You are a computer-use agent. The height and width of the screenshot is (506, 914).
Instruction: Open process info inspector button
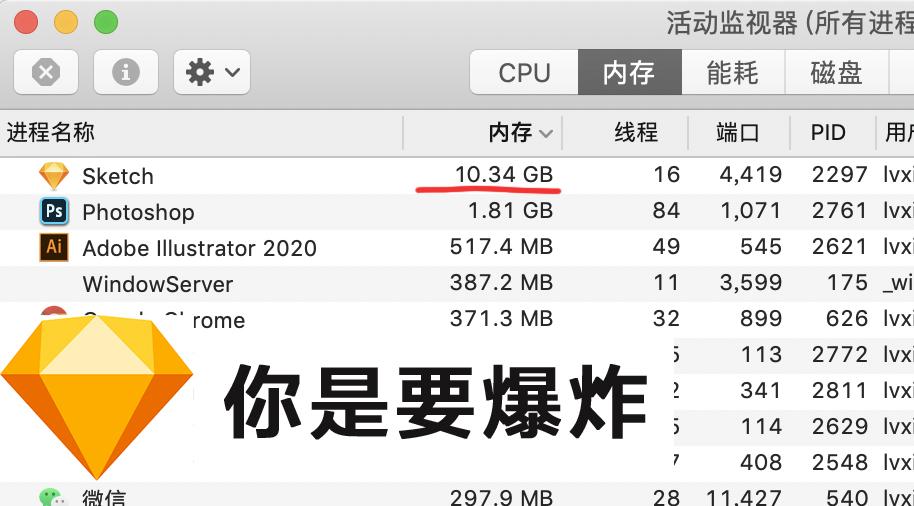click(x=125, y=72)
